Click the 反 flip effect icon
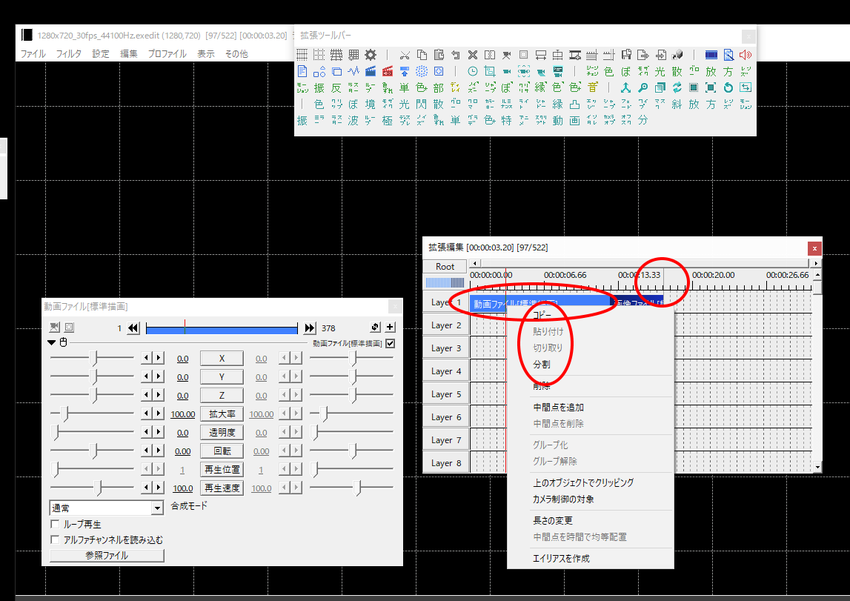This screenshot has height=601, width=850. [336, 87]
